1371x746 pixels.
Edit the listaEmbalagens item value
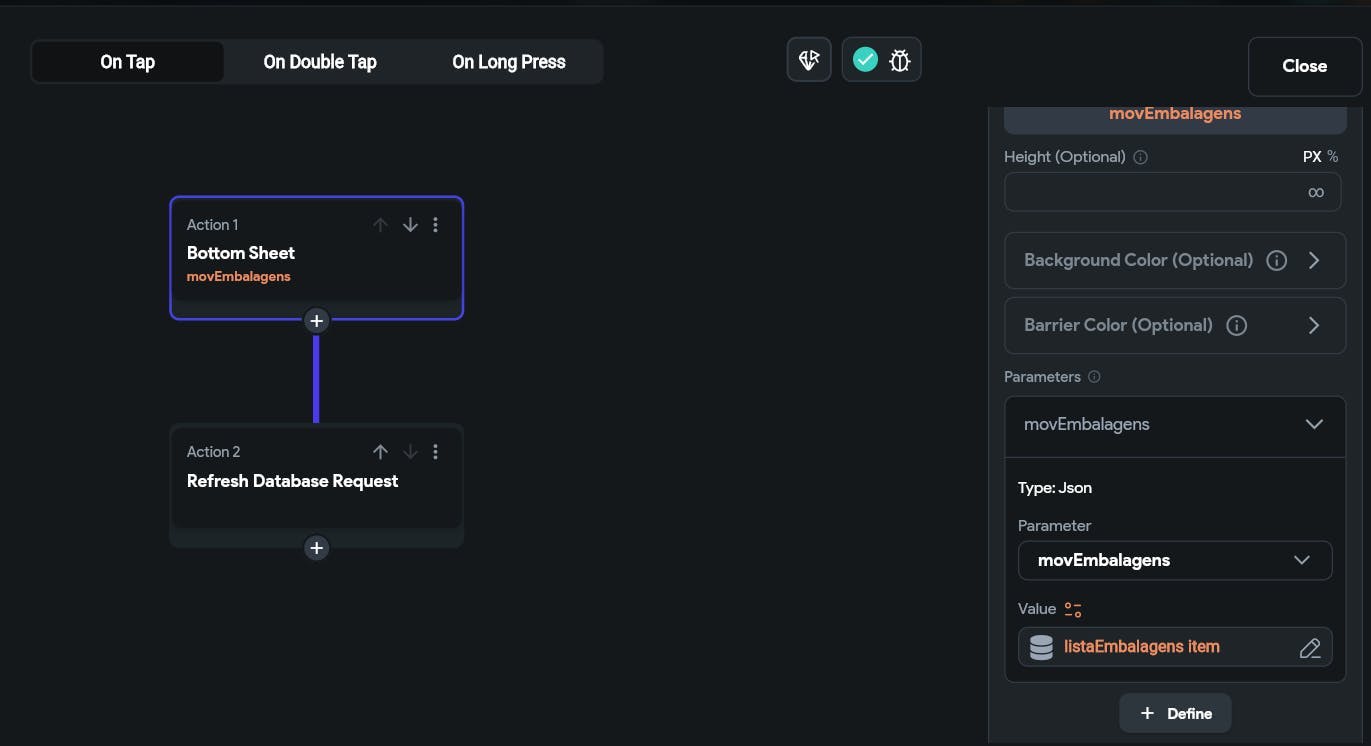[x=1310, y=648]
